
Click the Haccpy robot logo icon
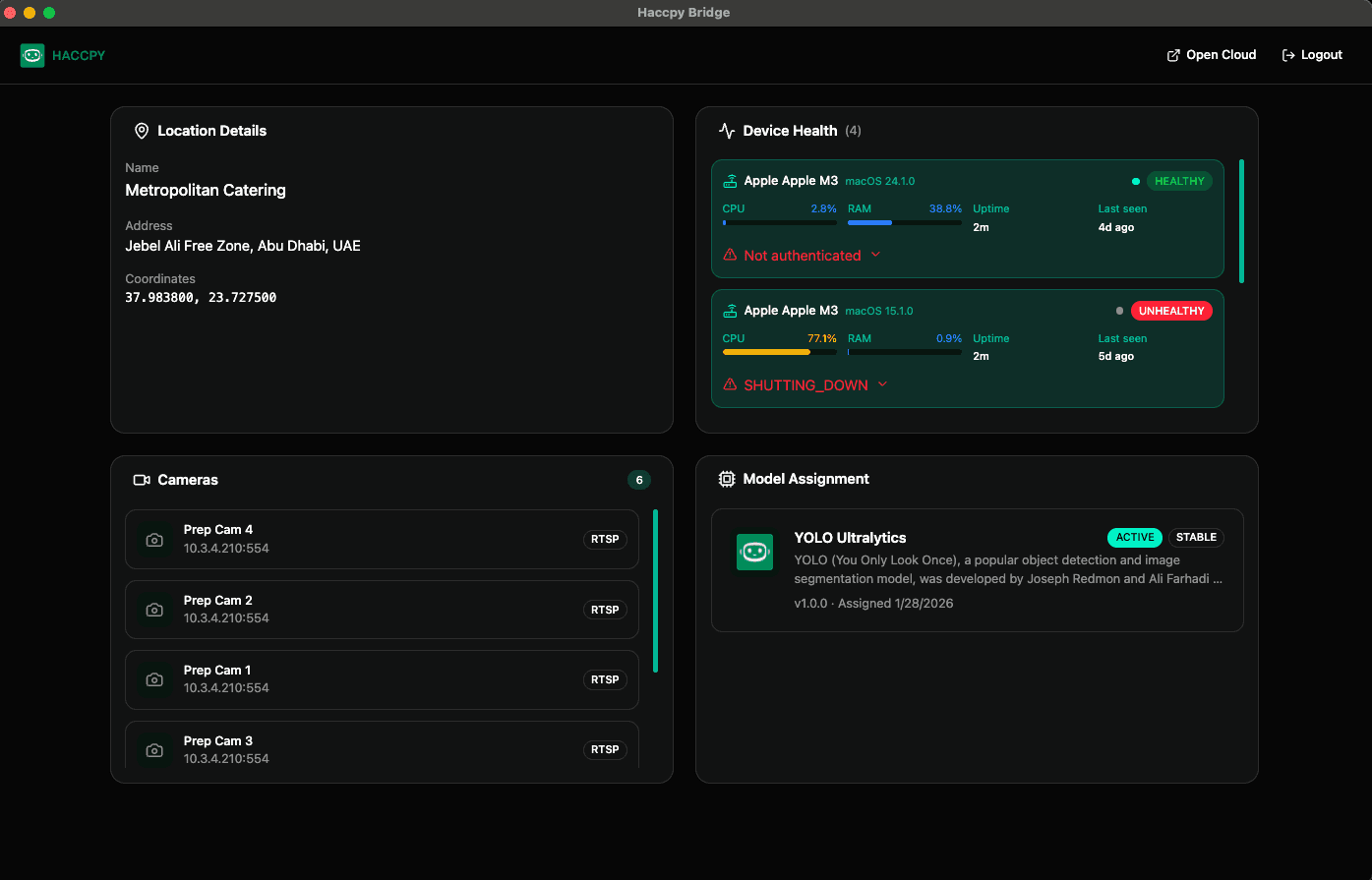click(x=32, y=55)
